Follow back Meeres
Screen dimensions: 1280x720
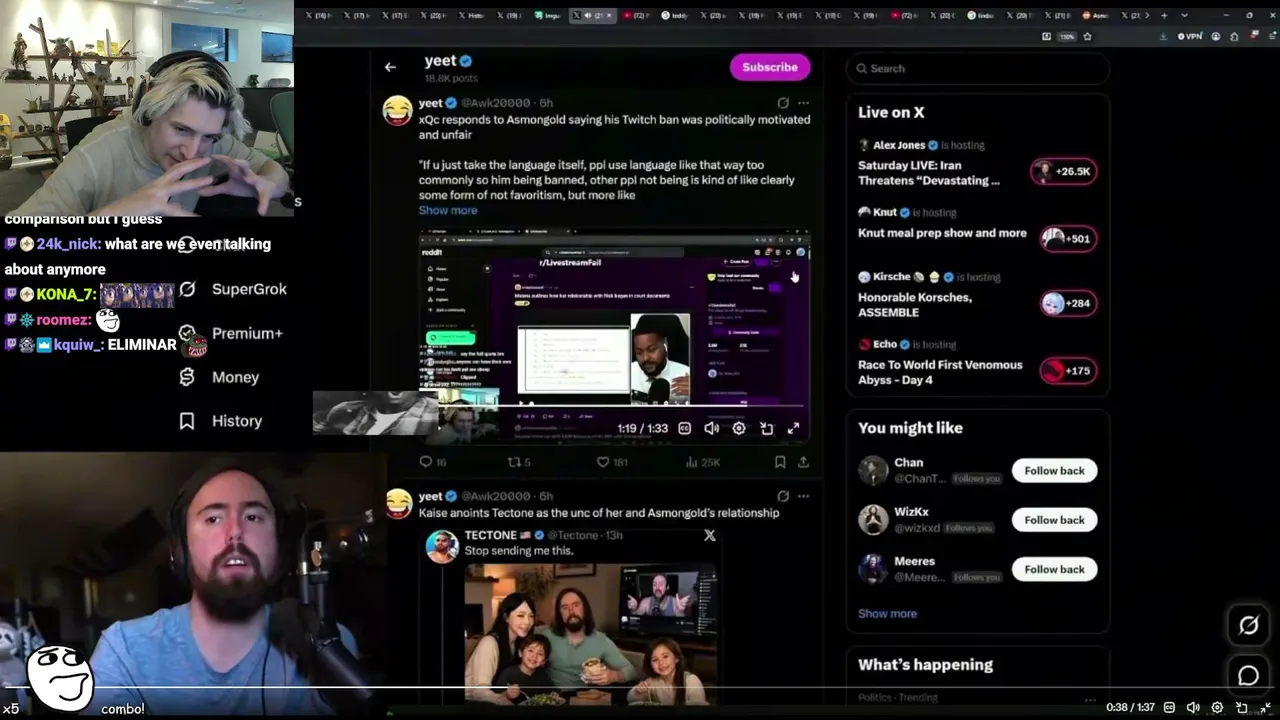coord(1054,569)
